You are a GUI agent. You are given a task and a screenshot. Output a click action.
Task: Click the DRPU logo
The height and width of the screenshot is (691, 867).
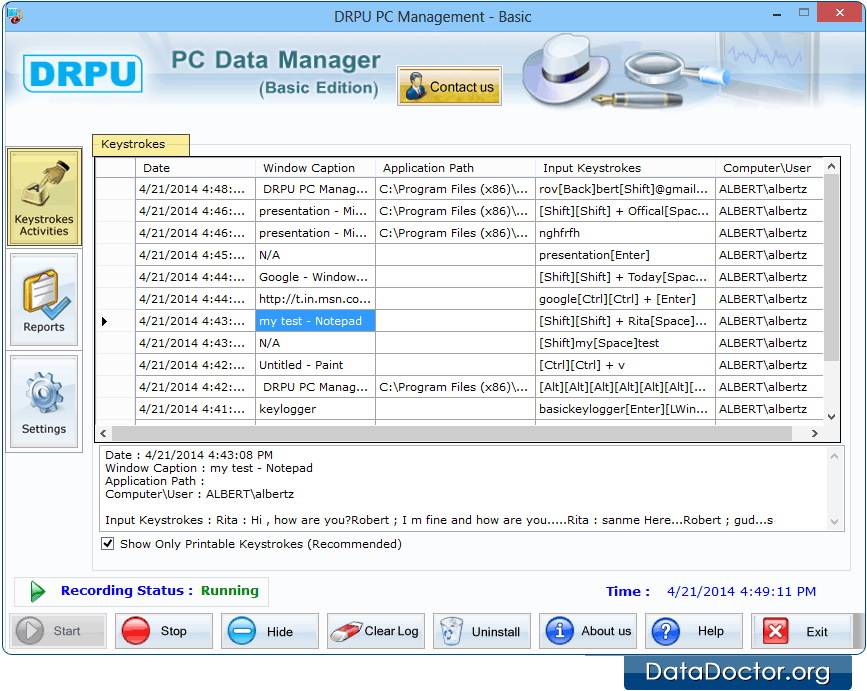[82, 74]
